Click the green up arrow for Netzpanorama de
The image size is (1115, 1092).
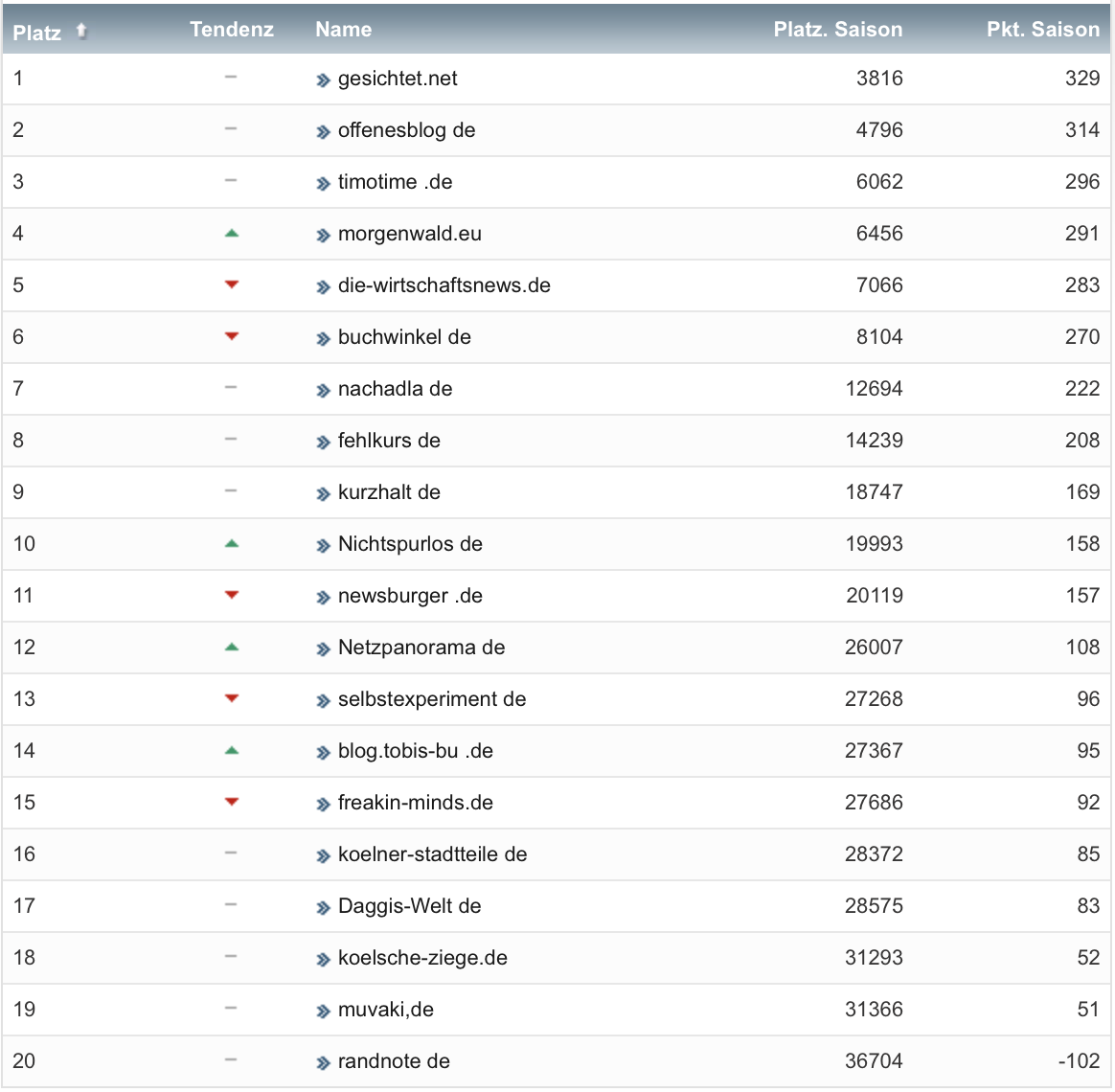(x=231, y=647)
